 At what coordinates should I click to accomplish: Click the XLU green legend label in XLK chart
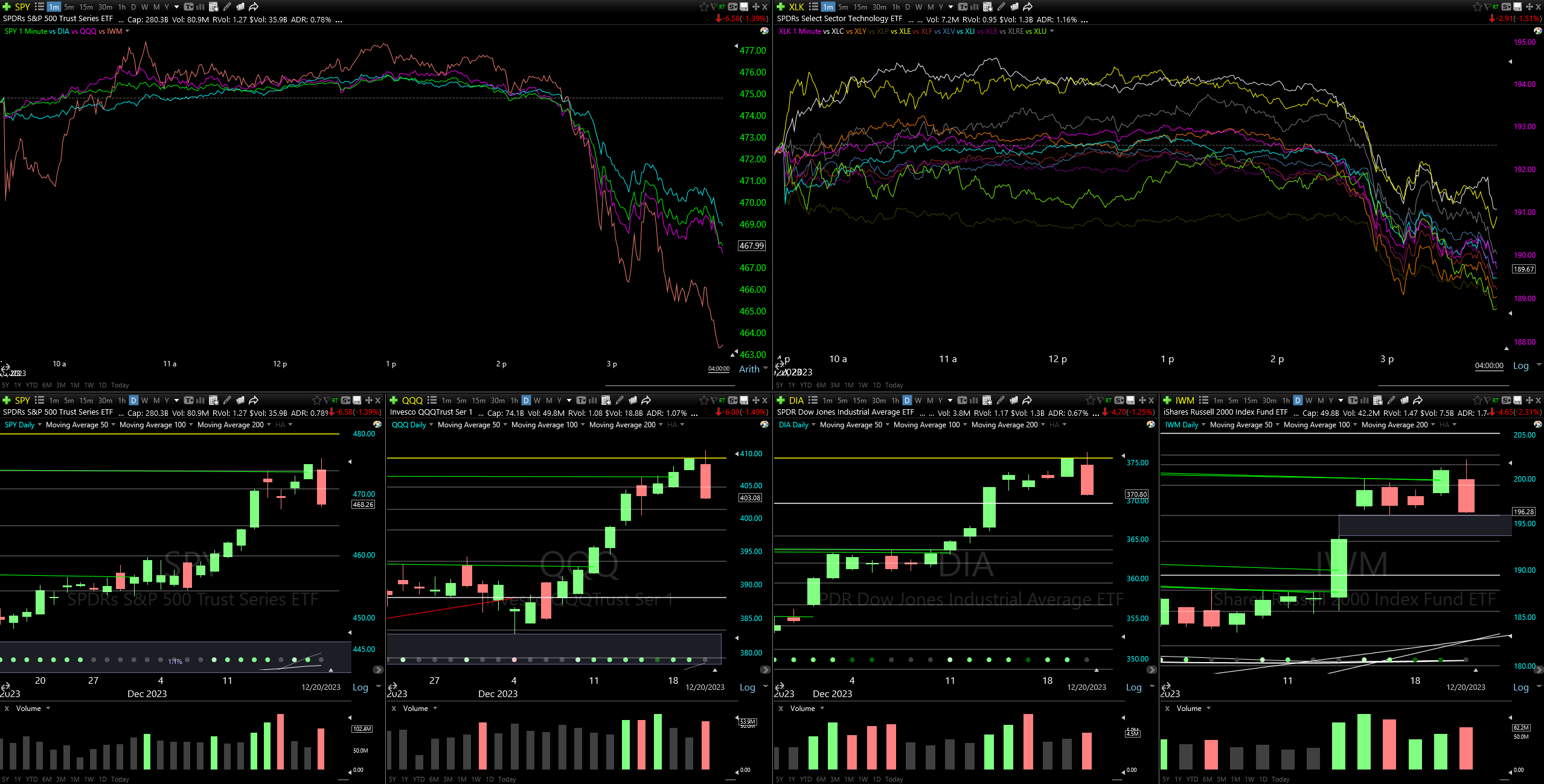click(1040, 31)
